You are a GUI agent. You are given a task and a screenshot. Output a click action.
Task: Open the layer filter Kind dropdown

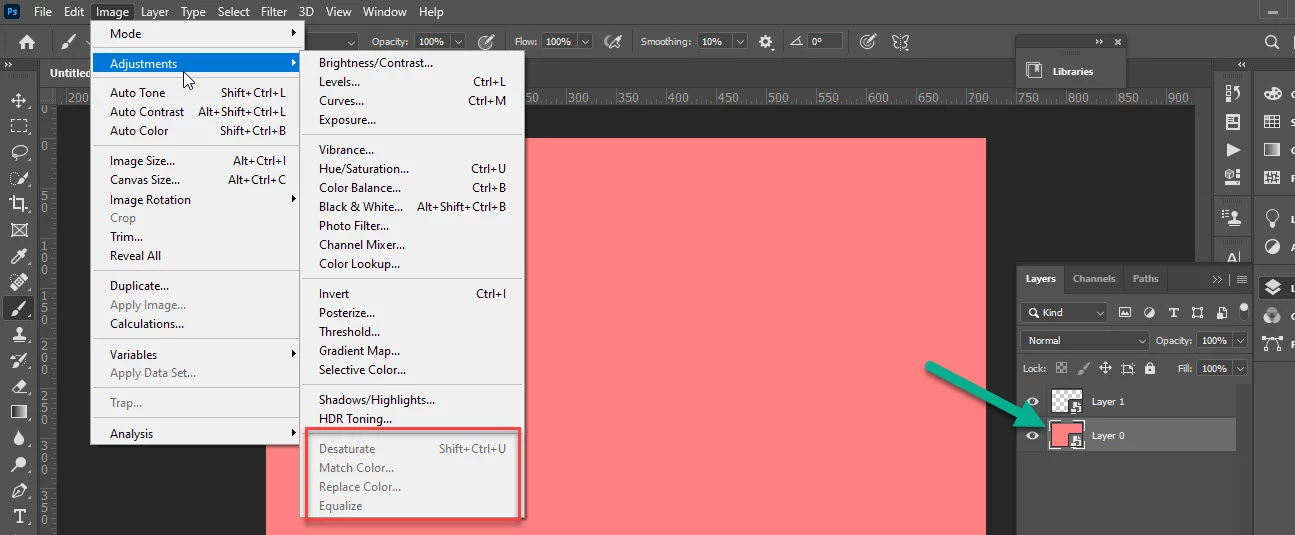click(x=1064, y=313)
